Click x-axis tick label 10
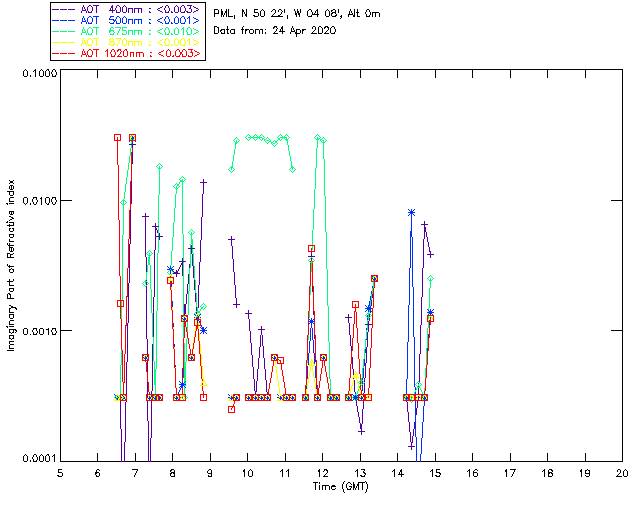The width and height of the screenshot is (640, 512). (247, 473)
